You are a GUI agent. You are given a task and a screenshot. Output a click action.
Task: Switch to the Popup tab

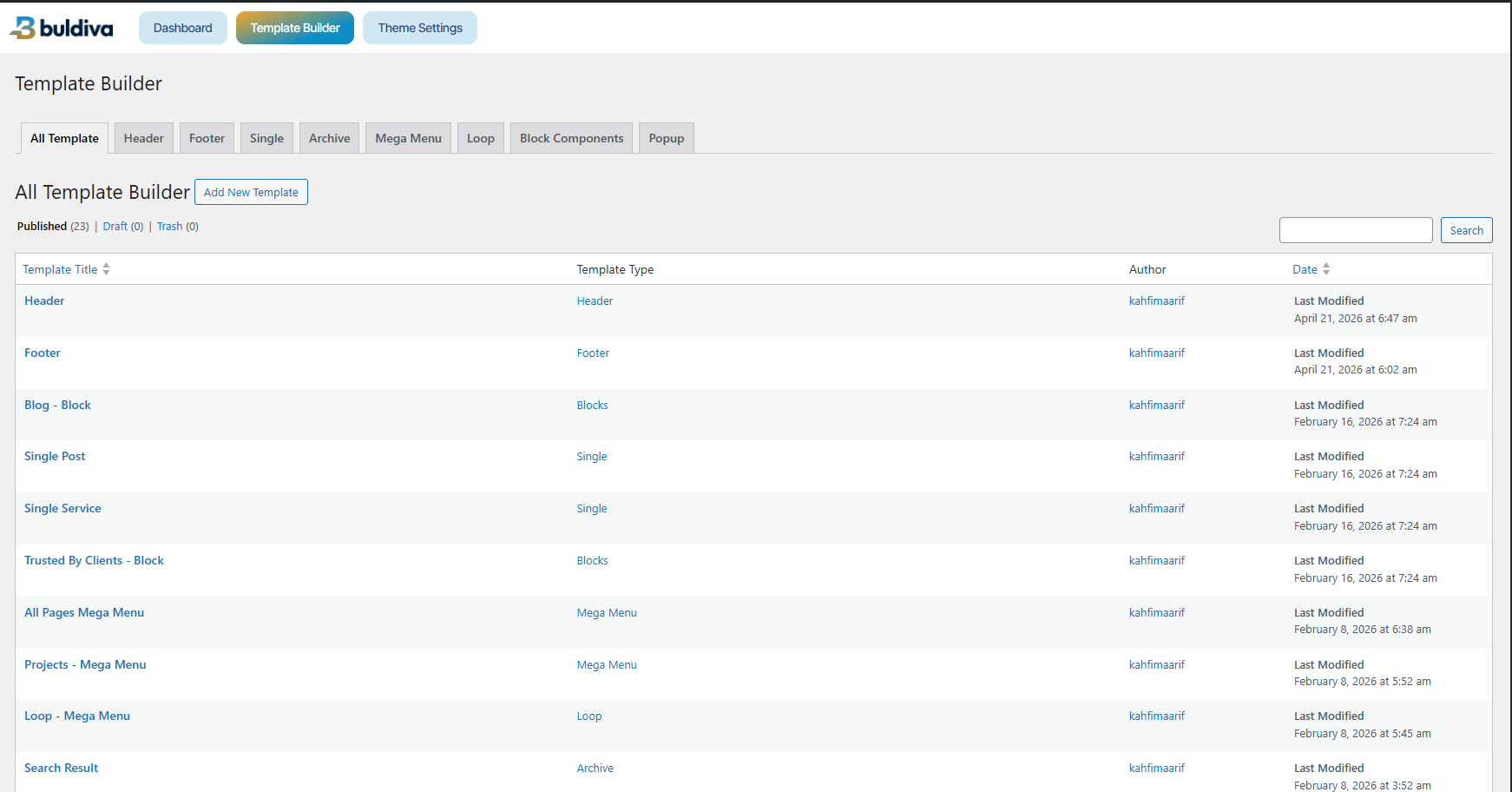click(666, 138)
